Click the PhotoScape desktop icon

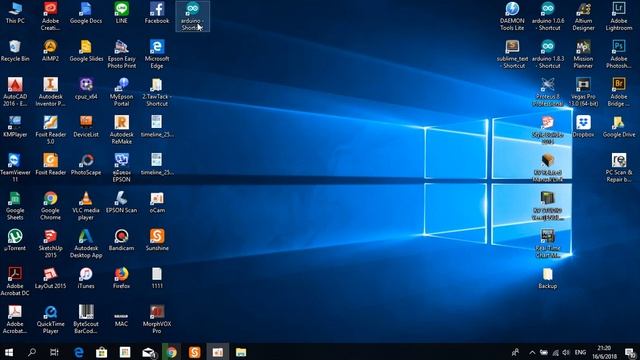[x=86, y=164]
